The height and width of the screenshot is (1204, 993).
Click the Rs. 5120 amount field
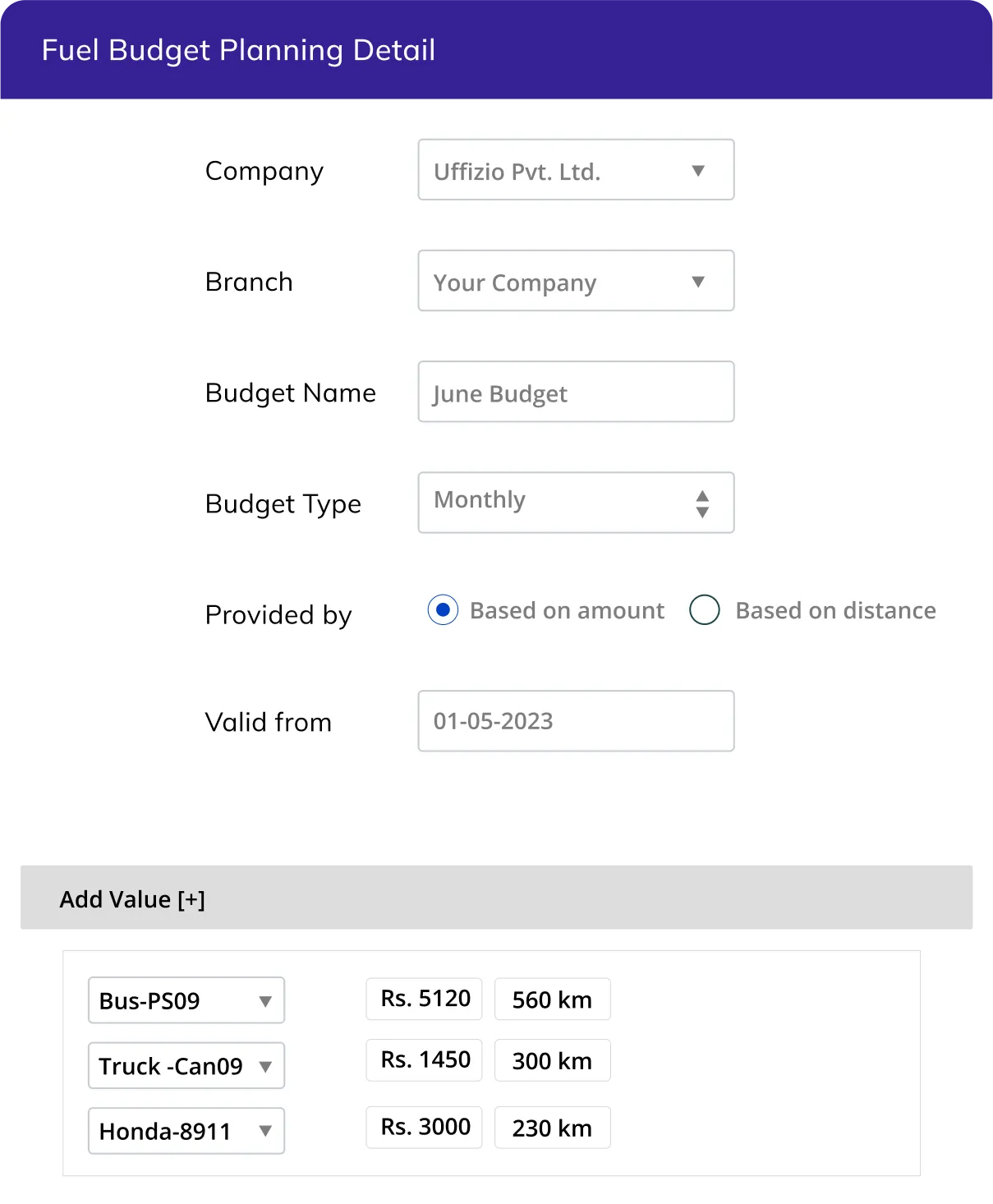425,999
